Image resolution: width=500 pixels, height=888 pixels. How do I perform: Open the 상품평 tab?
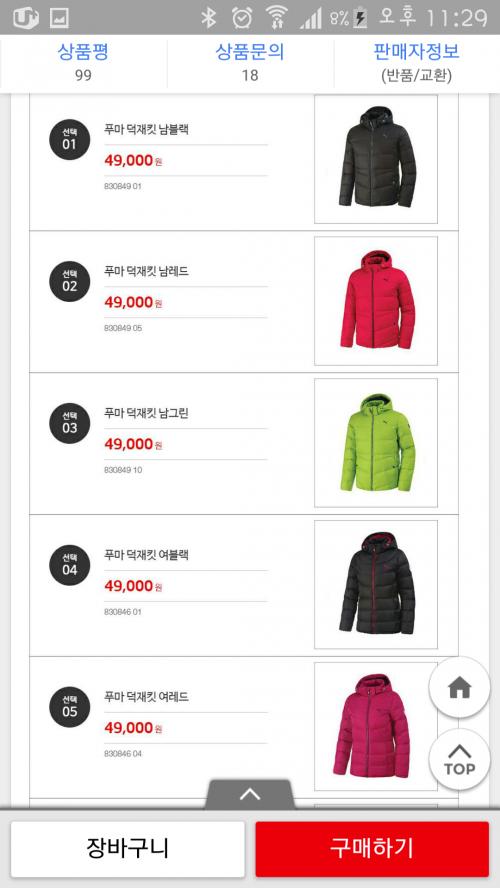click(83, 62)
